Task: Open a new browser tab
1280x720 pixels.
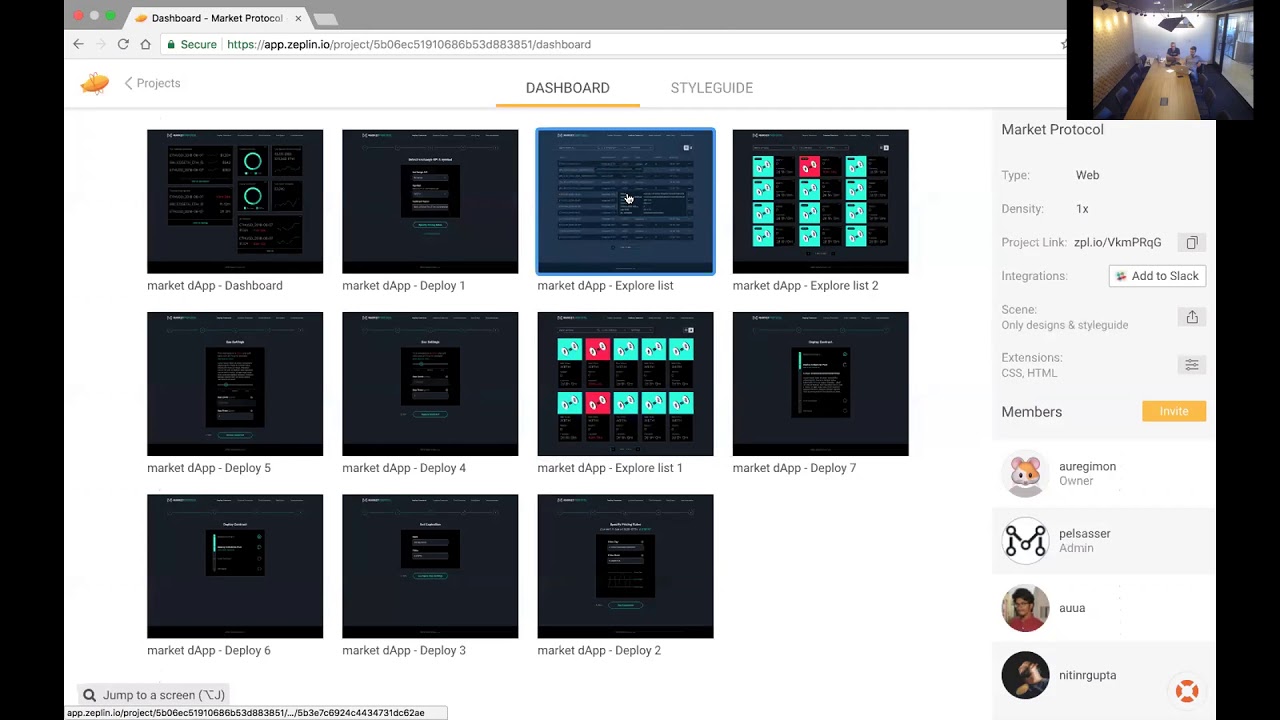Action: [325, 19]
